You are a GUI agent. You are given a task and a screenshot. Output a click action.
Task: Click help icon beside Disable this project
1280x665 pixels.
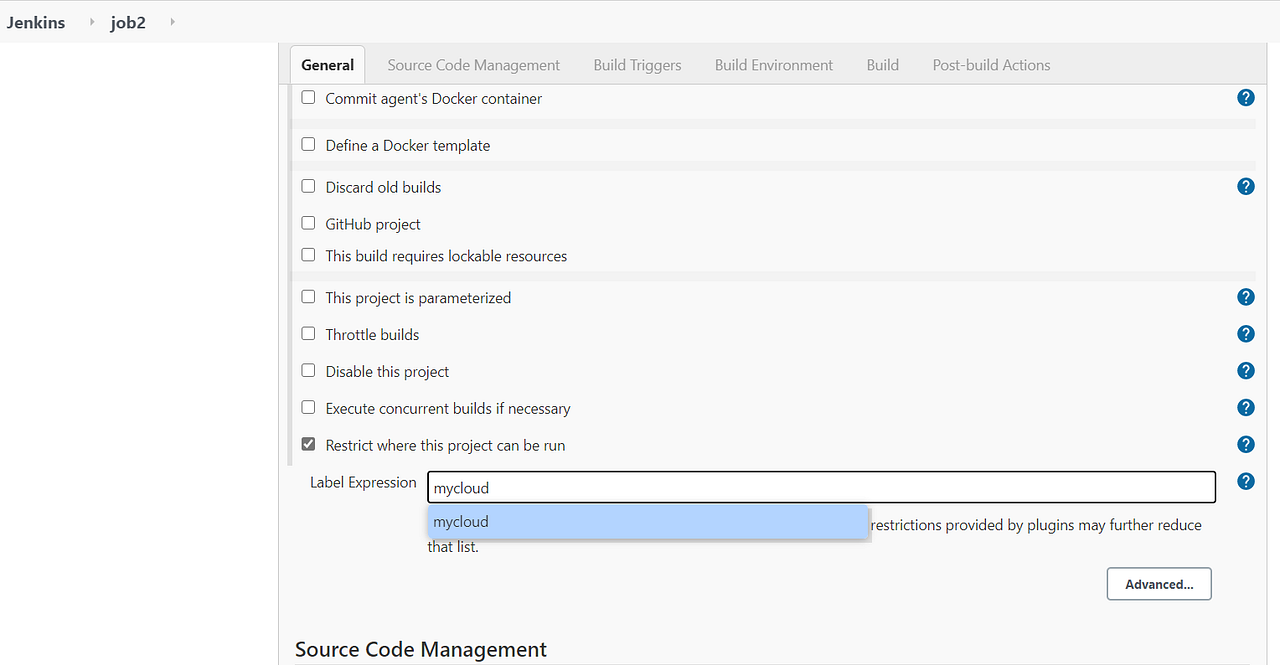1245,371
